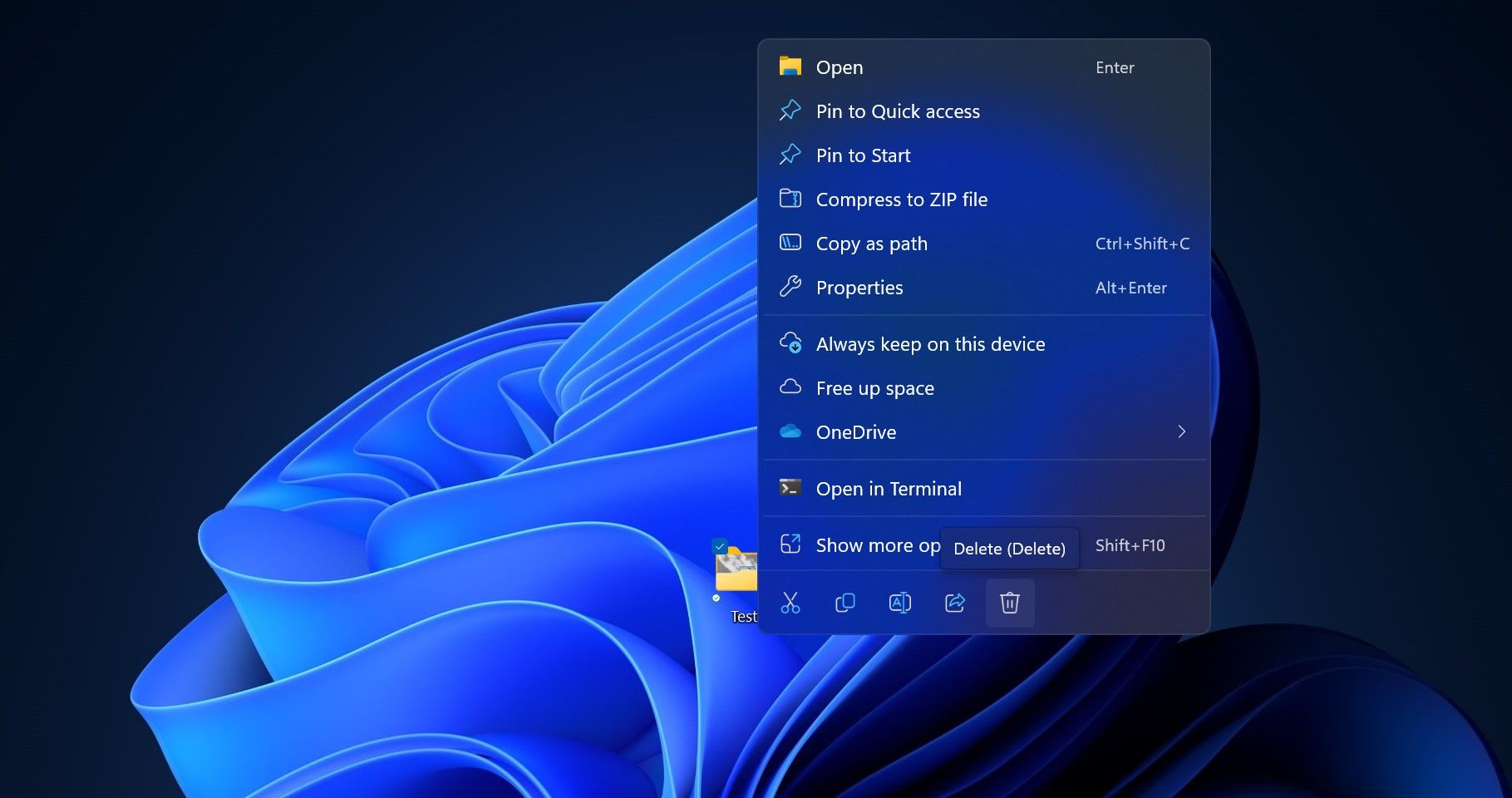Expand the OneDrive submenu arrow
Viewport: 1512px width, 798px height.
pos(1181,431)
